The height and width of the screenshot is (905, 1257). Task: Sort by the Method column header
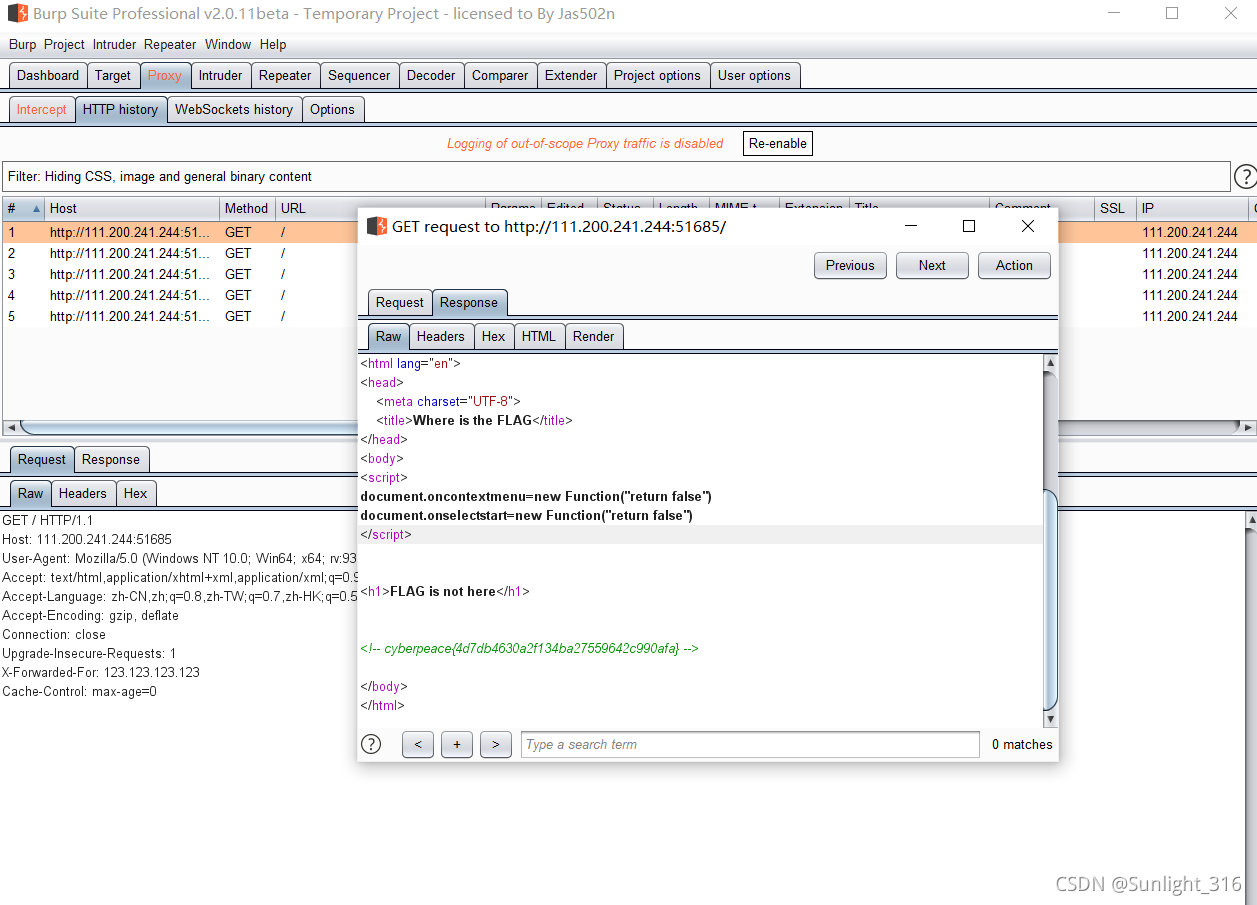[247, 209]
